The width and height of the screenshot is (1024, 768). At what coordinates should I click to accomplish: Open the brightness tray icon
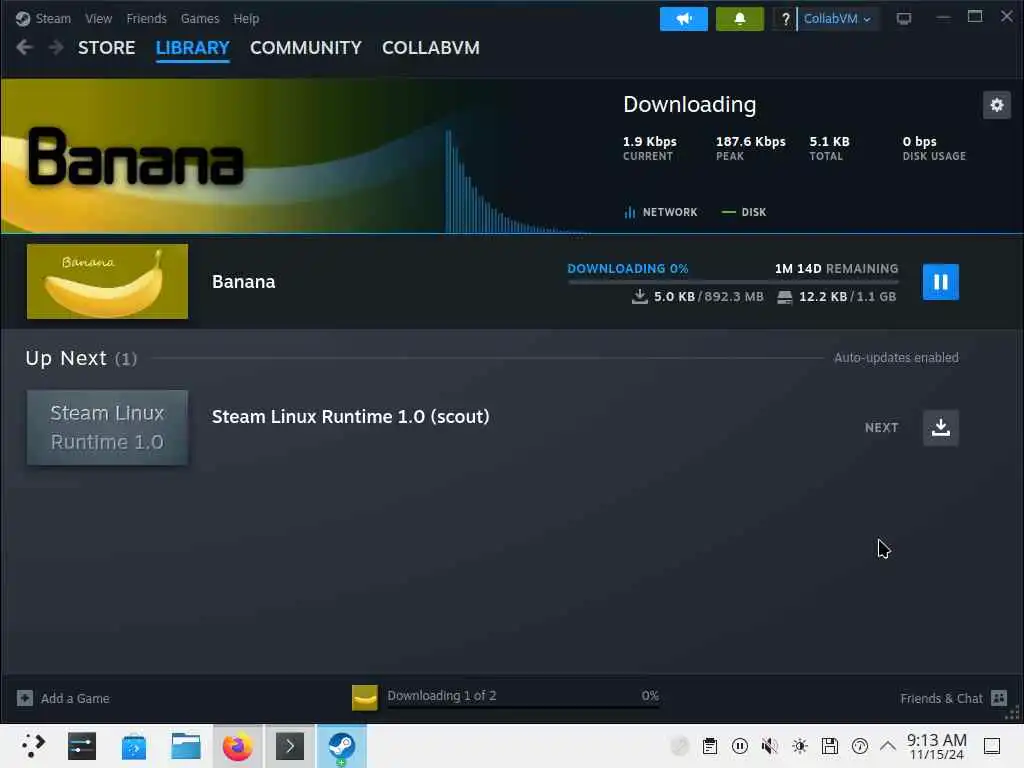tap(800, 746)
